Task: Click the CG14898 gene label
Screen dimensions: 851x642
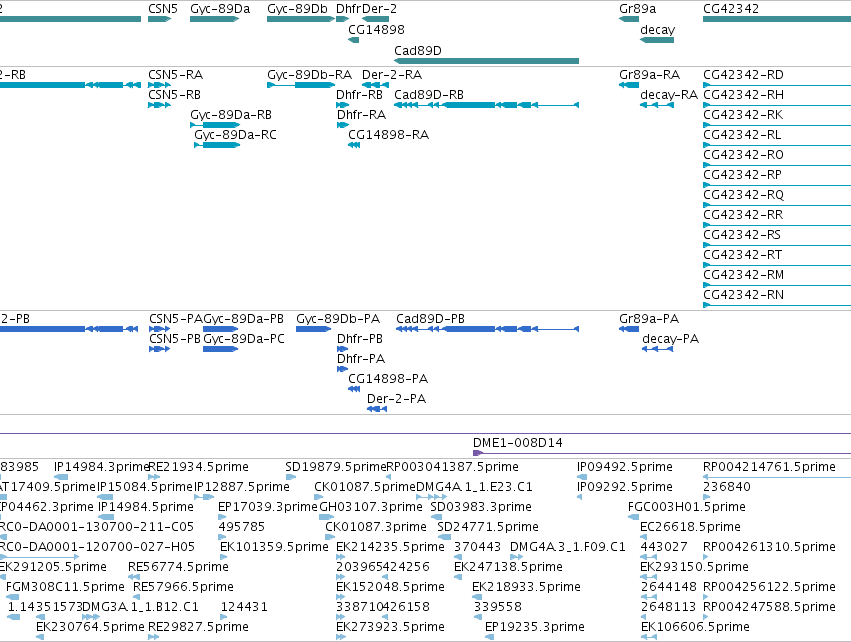Action: [376, 29]
